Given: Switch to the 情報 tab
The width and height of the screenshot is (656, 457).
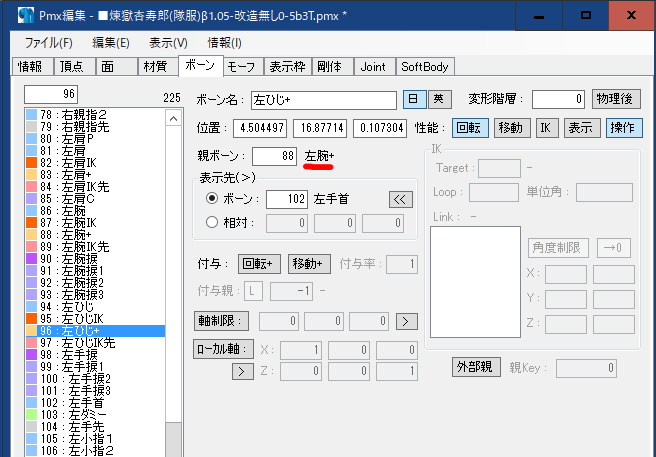Looking at the screenshot, I should tap(33, 67).
